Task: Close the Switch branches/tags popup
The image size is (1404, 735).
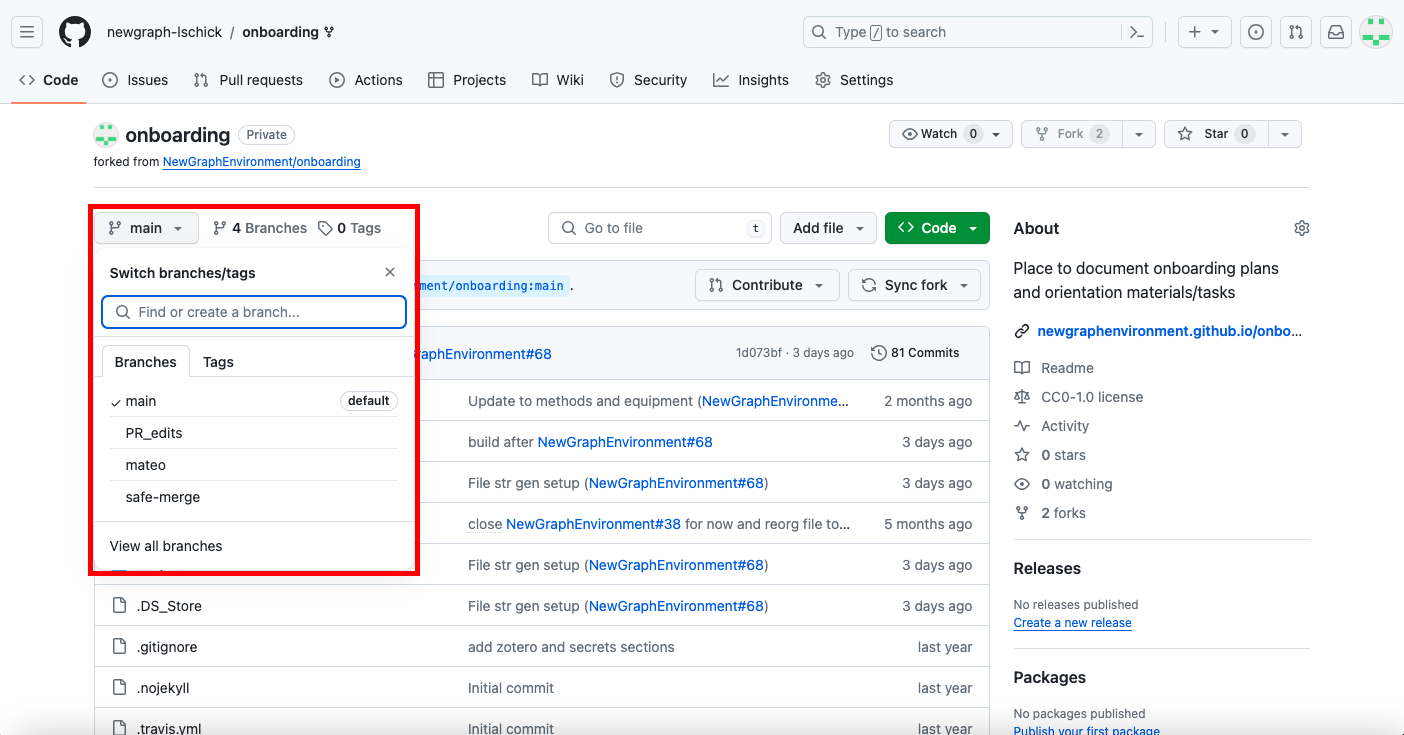Action: tap(390, 272)
